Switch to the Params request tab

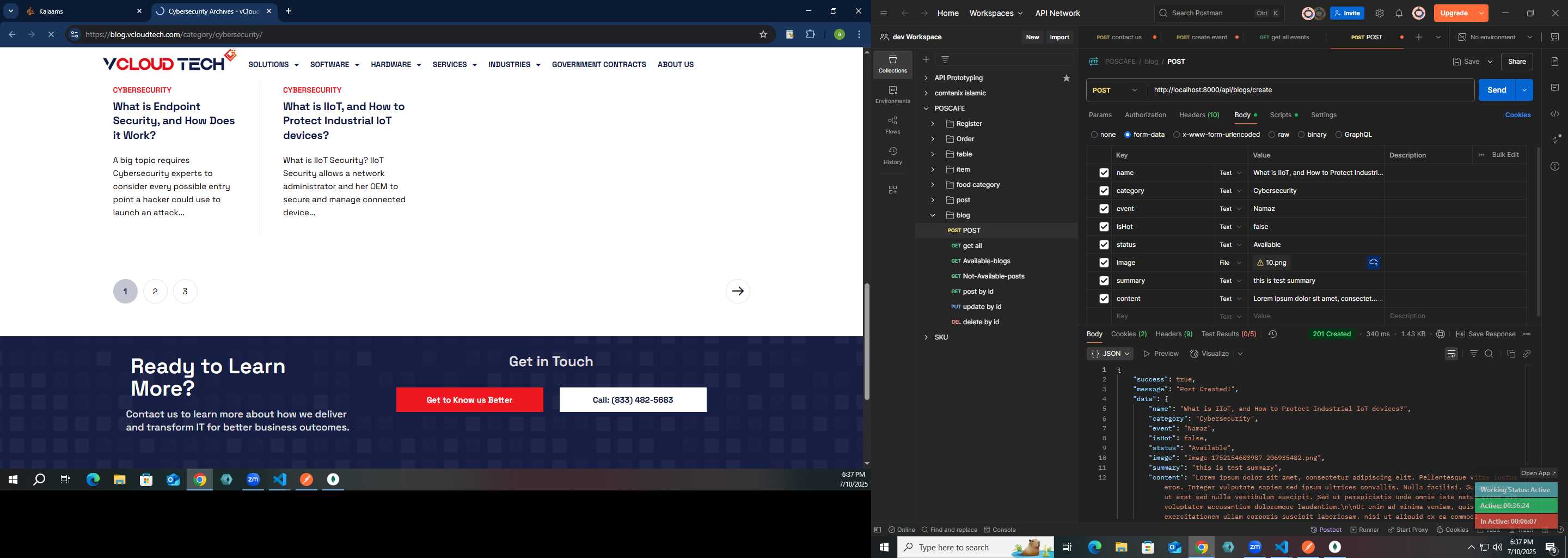coord(1100,115)
